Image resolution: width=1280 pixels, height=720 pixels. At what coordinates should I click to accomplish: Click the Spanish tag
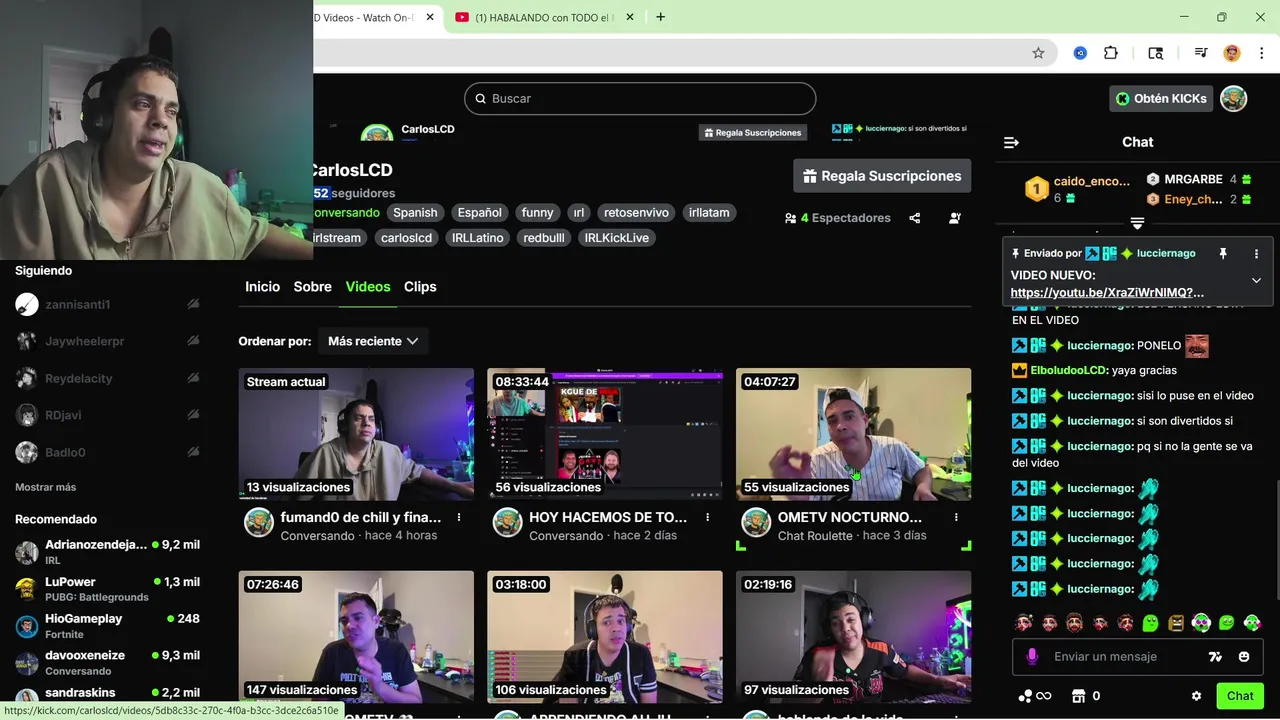tap(415, 212)
